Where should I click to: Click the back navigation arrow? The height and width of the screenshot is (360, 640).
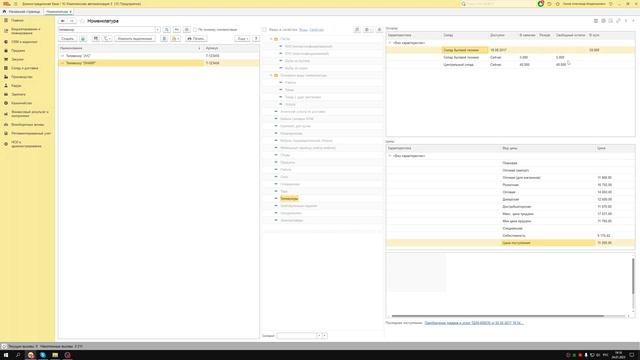point(63,21)
